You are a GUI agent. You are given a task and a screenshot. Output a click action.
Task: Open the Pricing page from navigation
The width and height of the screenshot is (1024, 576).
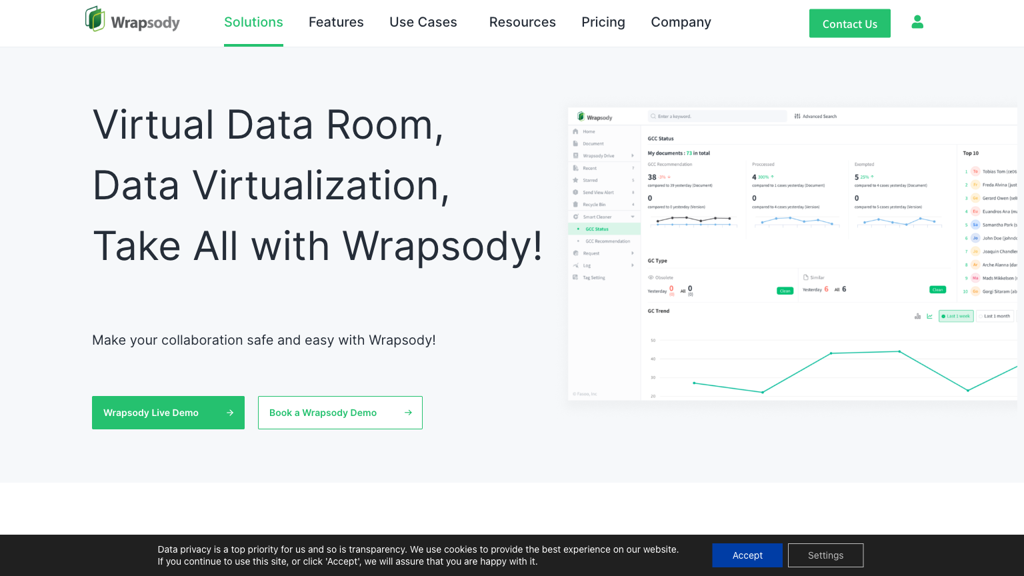click(603, 22)
